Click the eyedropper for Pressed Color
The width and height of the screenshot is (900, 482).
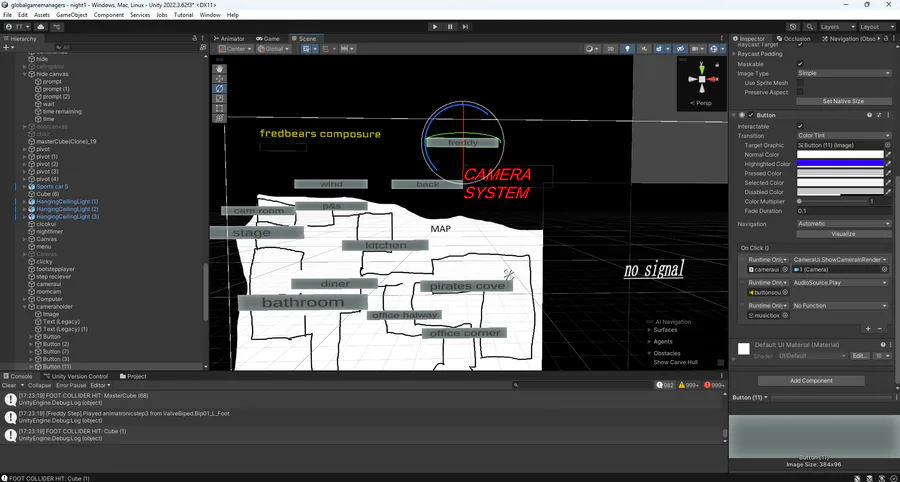(x=889, y=173)
